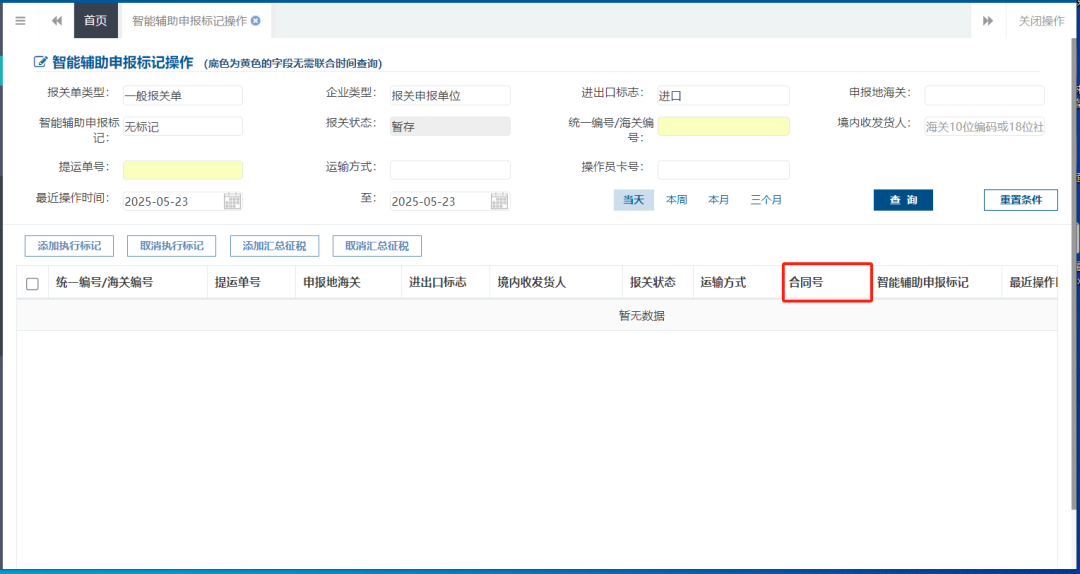Open the 关闭操作 menu
Screen dimensions: 1080x574
(1041, 21)
